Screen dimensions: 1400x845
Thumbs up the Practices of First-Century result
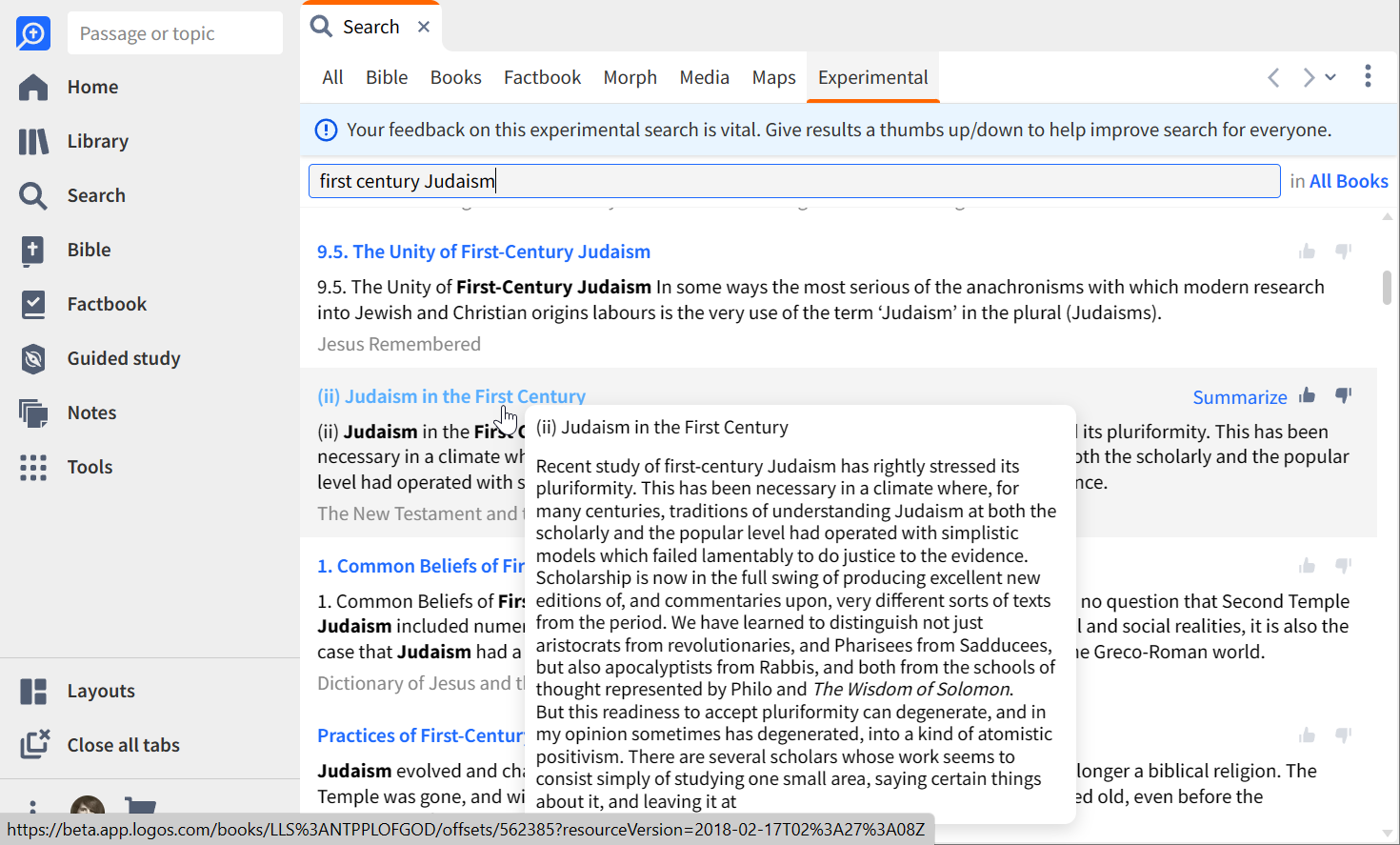tap(1307, 735)
